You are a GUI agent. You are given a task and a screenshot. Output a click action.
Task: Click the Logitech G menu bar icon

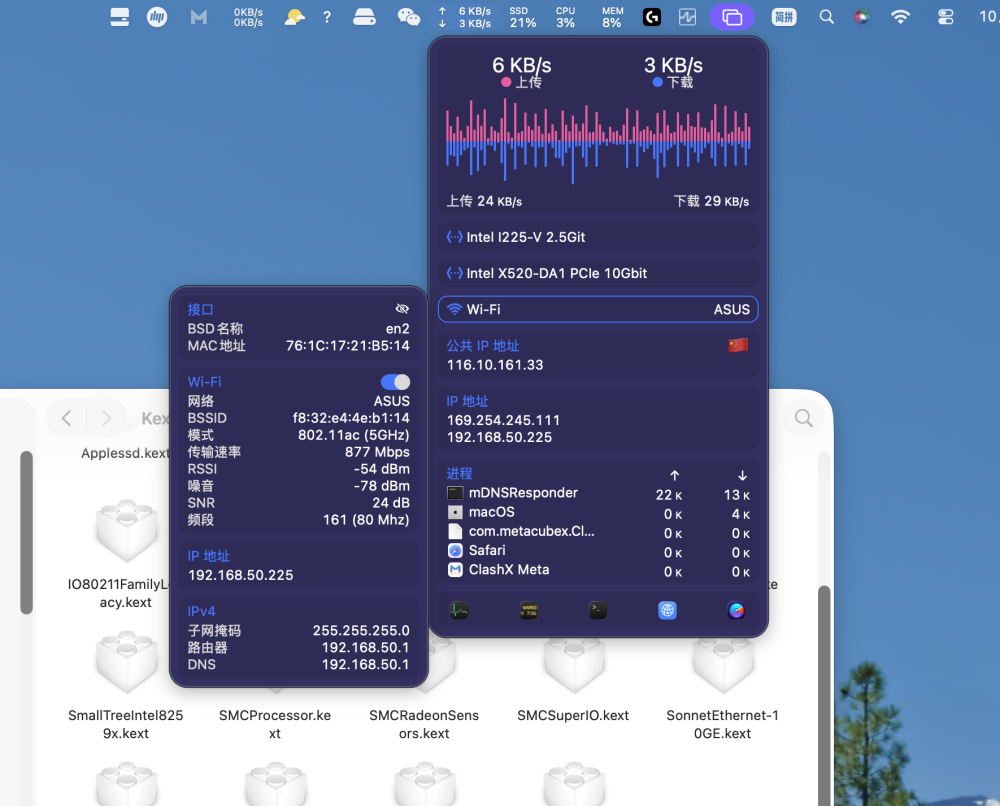tap(652, 17)
